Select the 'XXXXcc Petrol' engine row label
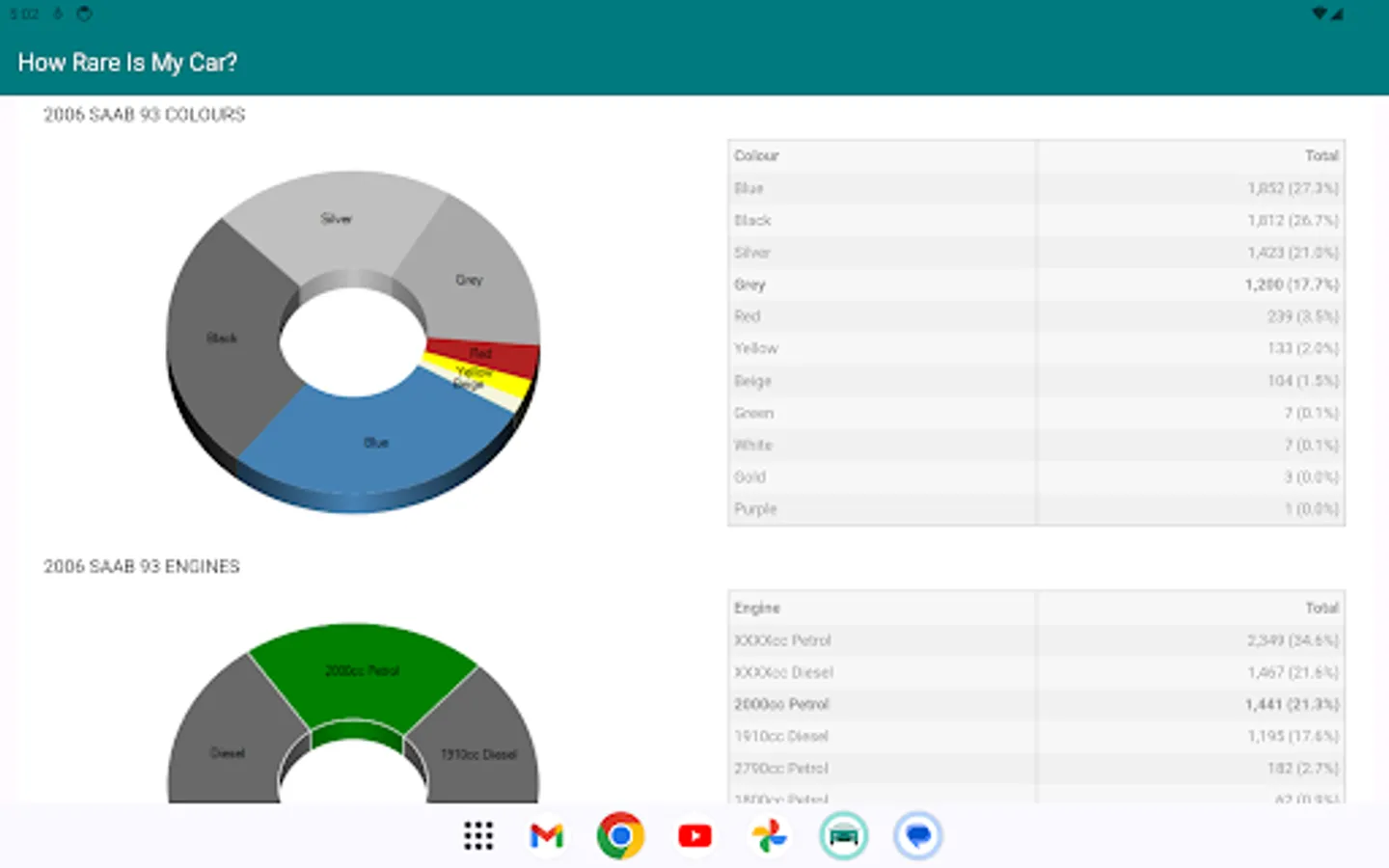This screenshot has width=1389, height=868. [782, 640]
